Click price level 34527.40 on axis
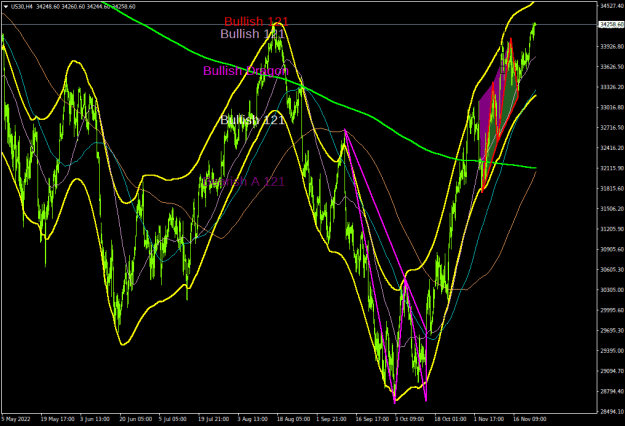625x426 pixels. coord(611,6)
